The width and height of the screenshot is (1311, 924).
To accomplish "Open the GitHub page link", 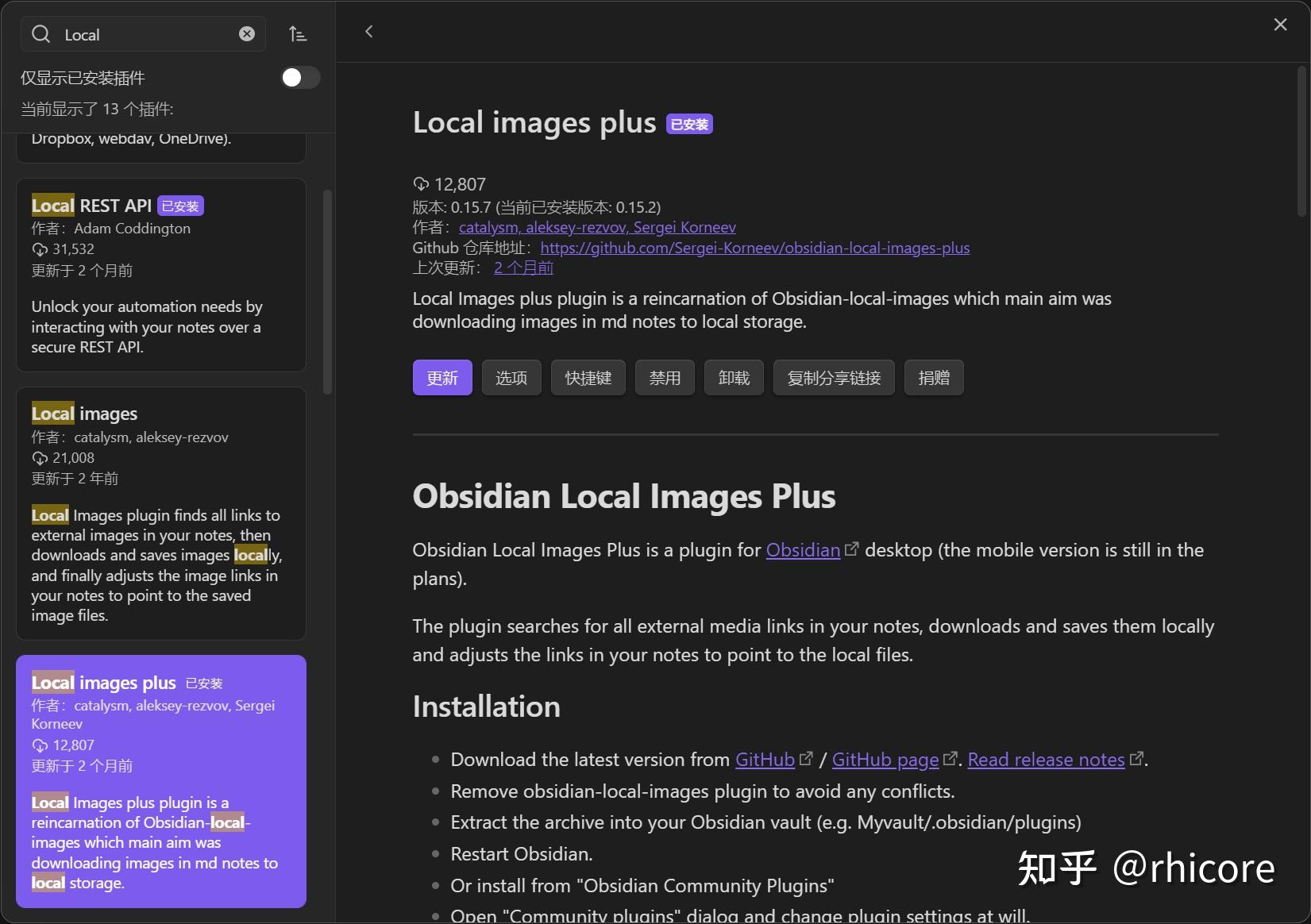I will [x=885, y=760].
